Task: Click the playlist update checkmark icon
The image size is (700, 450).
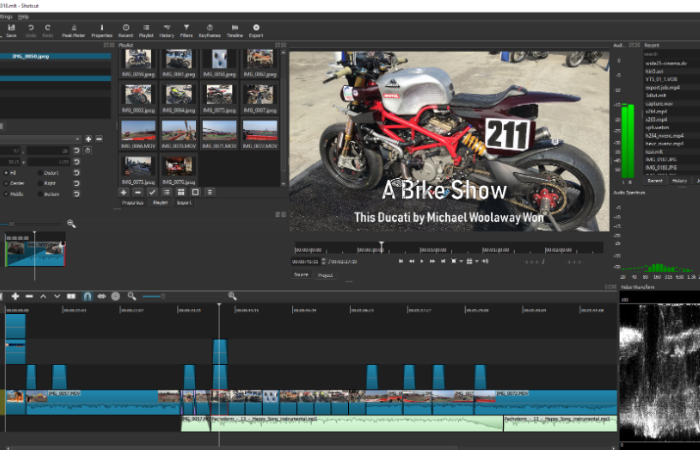Action: pos(151,192)
